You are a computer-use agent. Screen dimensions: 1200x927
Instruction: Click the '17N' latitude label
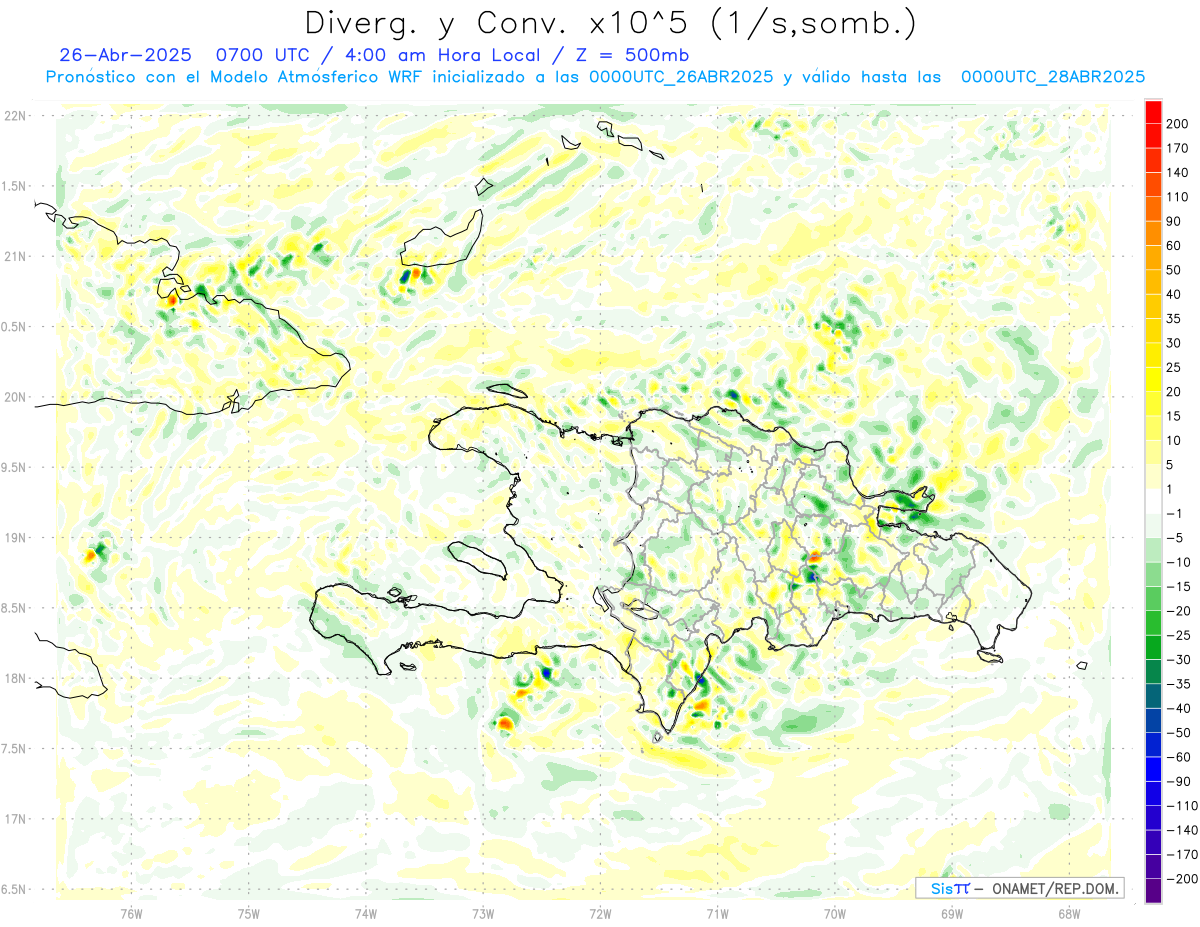coord(15,819)
